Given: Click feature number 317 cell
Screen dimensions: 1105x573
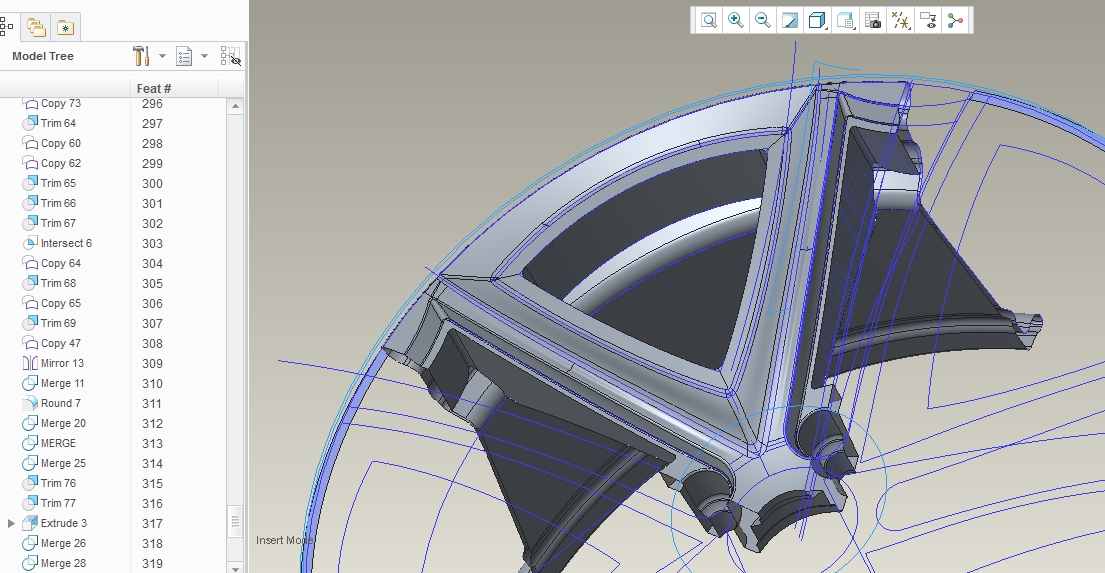Looking at the screenshot, I should tap(152, 523).
